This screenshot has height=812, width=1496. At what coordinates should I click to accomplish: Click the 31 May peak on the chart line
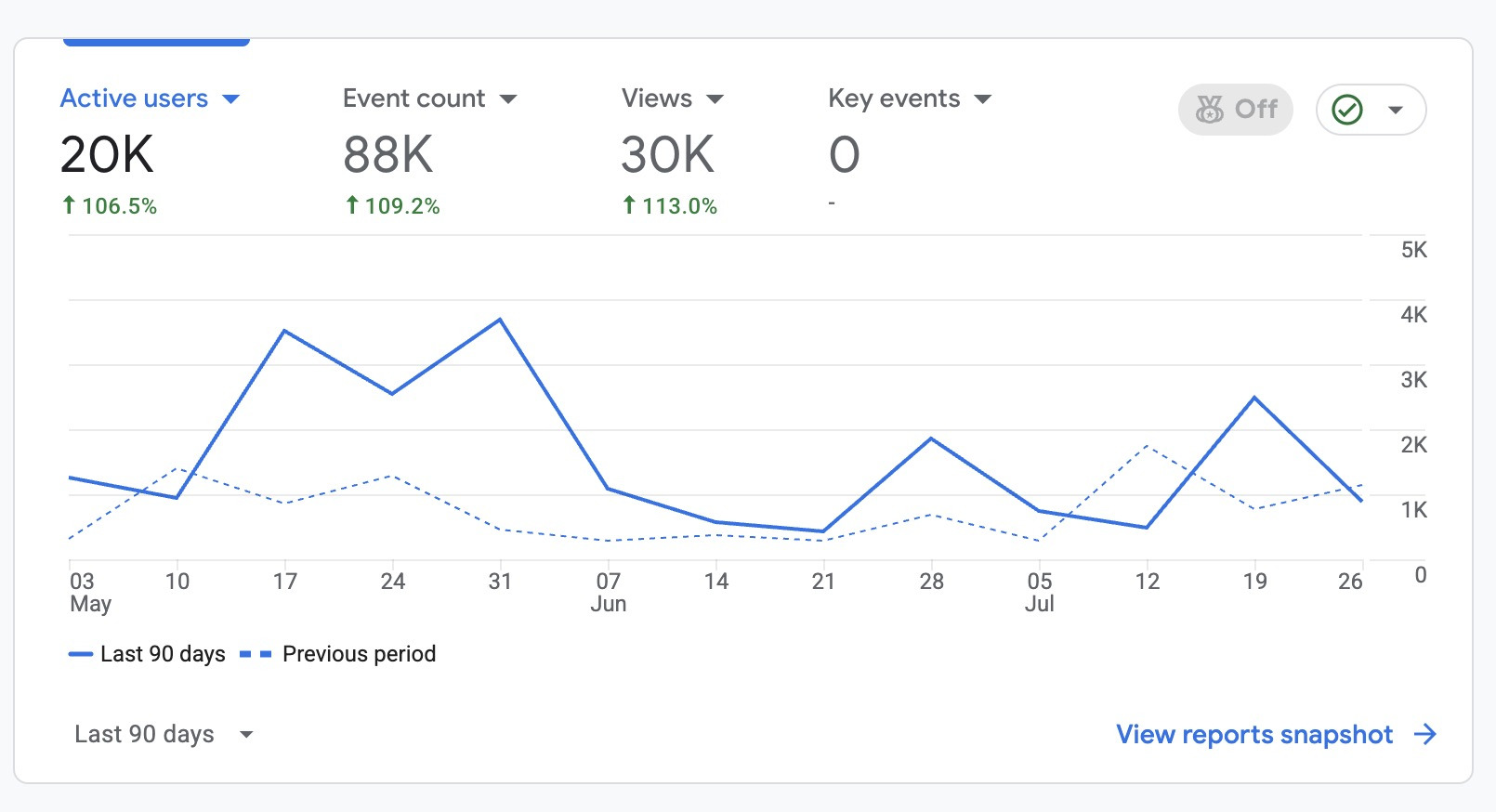[500, 320]
